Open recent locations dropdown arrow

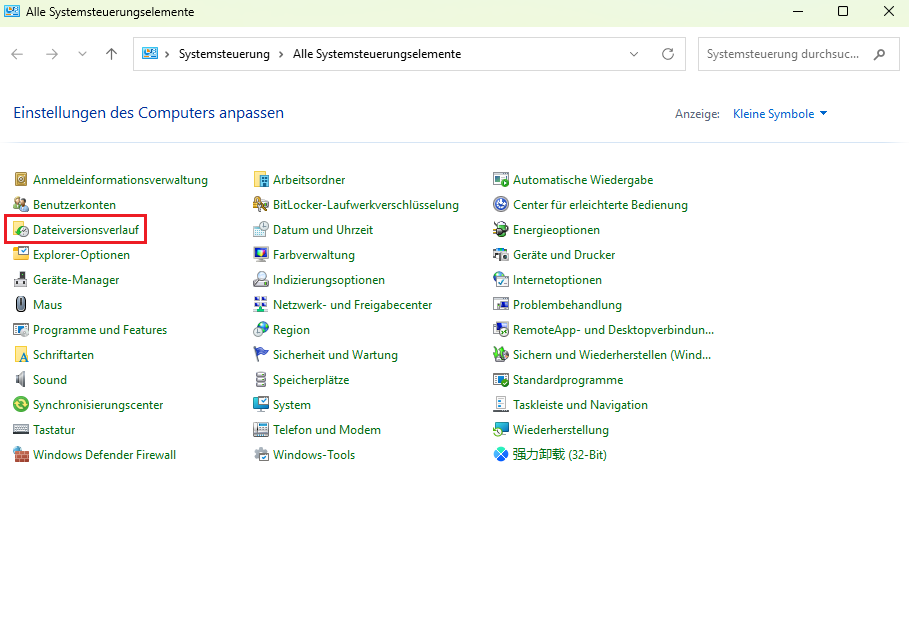click(82, 54)
